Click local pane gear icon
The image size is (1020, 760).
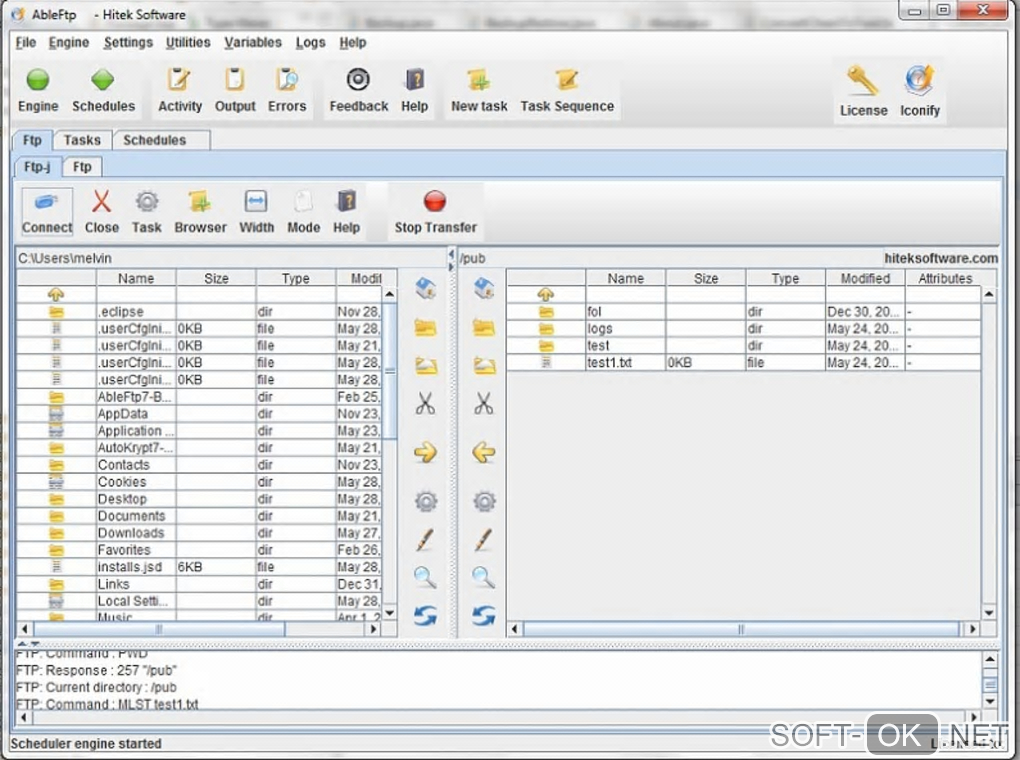tap(425, 501)
